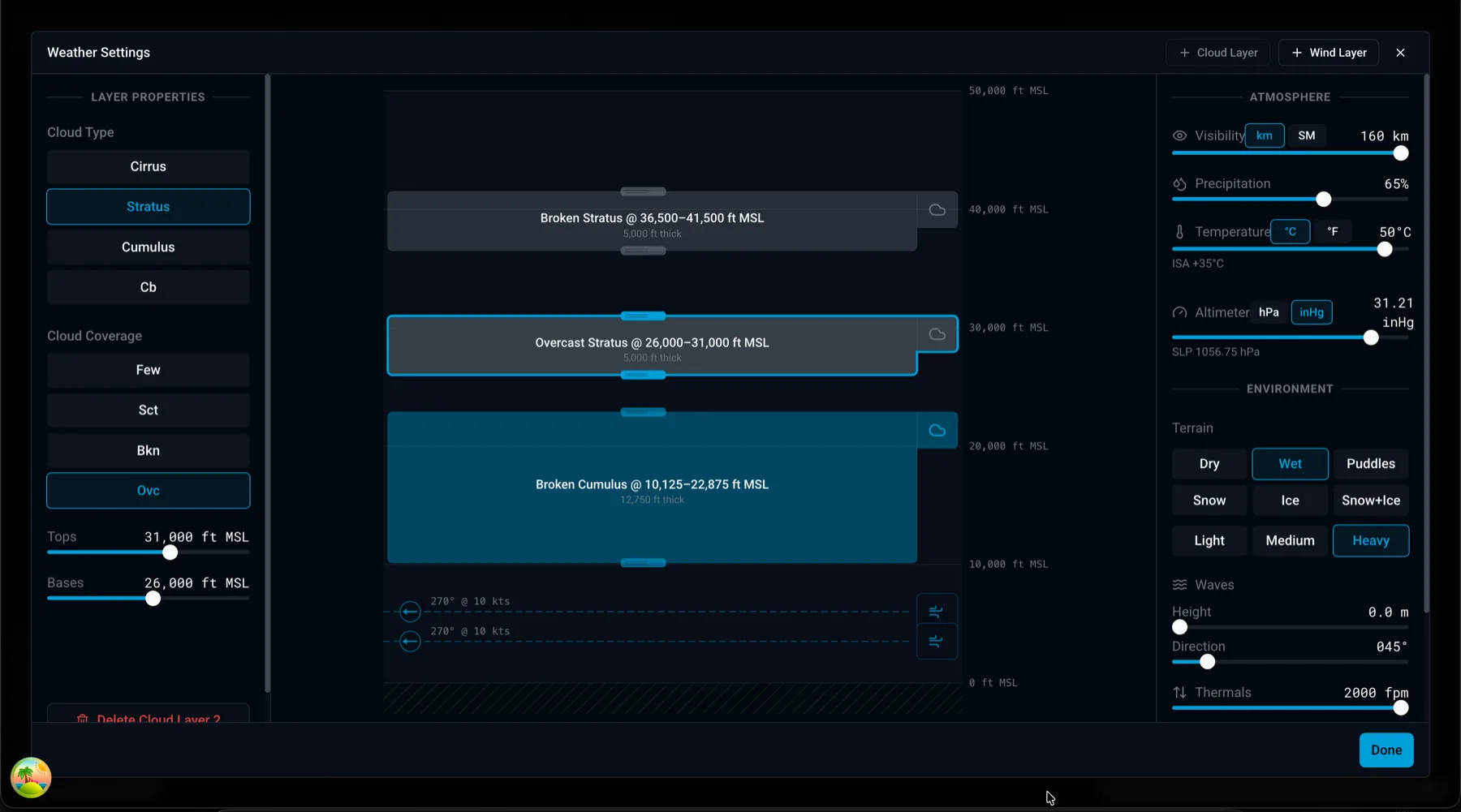Image resolution: width=1461 pixels, height=812 pixels.
Task: Click the Altimeter gauge icon
Action: 1179,312
